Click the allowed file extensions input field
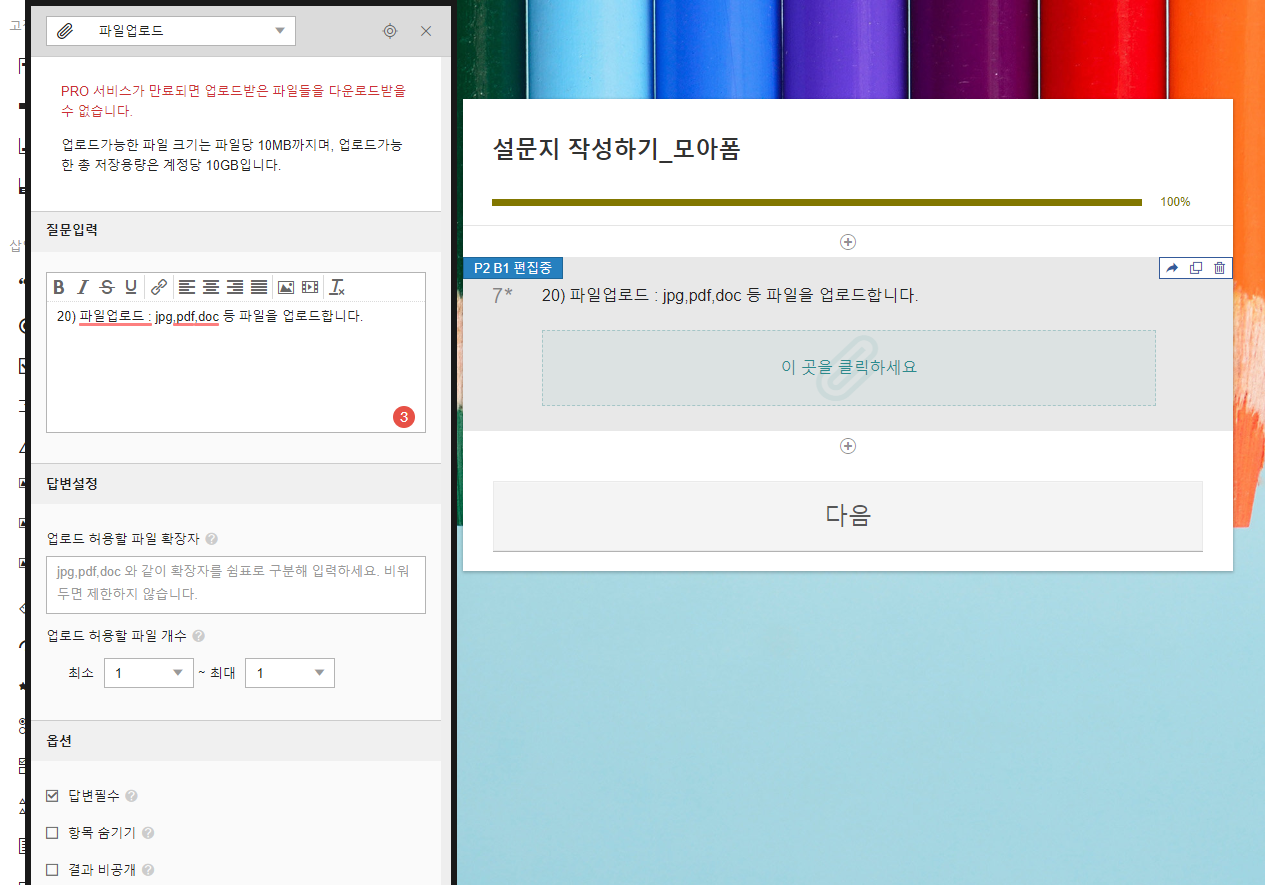 [x=236, y=585]
